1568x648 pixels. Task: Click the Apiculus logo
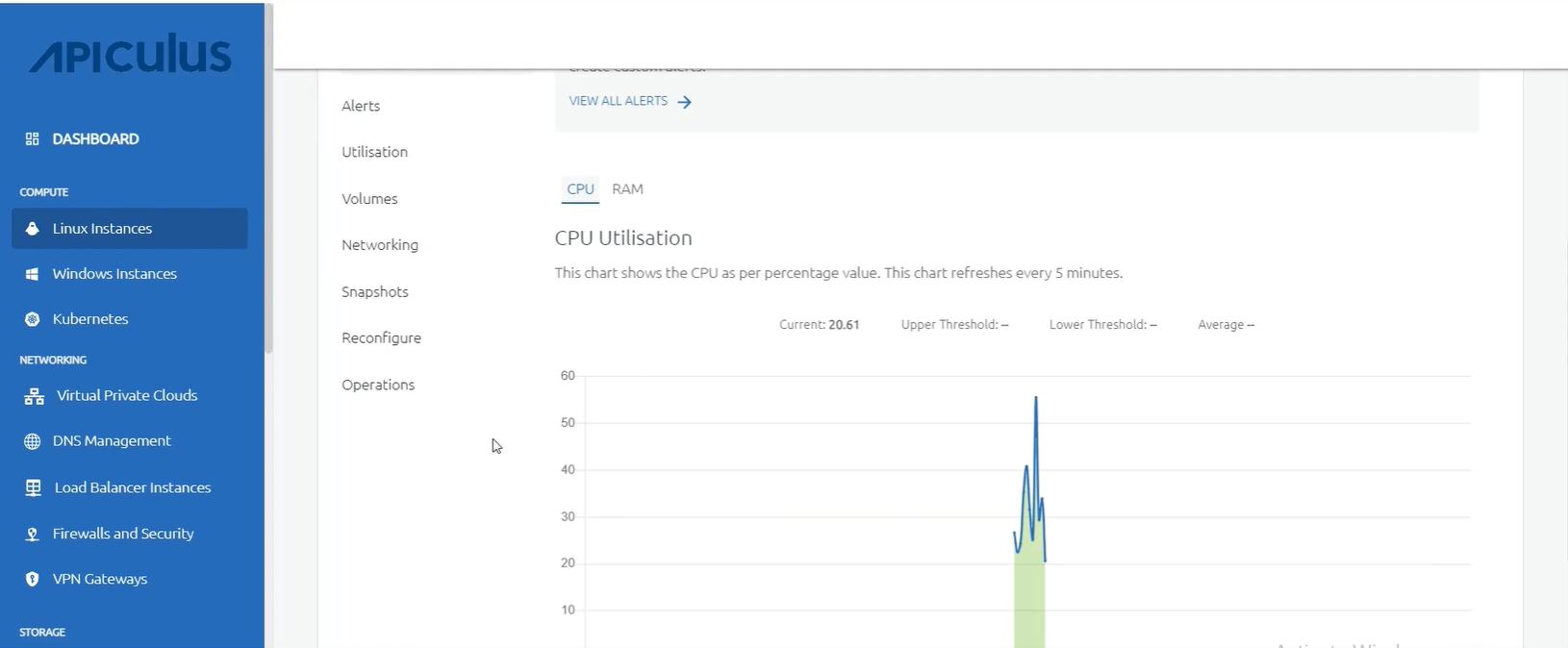pyautogui.click(x=131, y=55)
